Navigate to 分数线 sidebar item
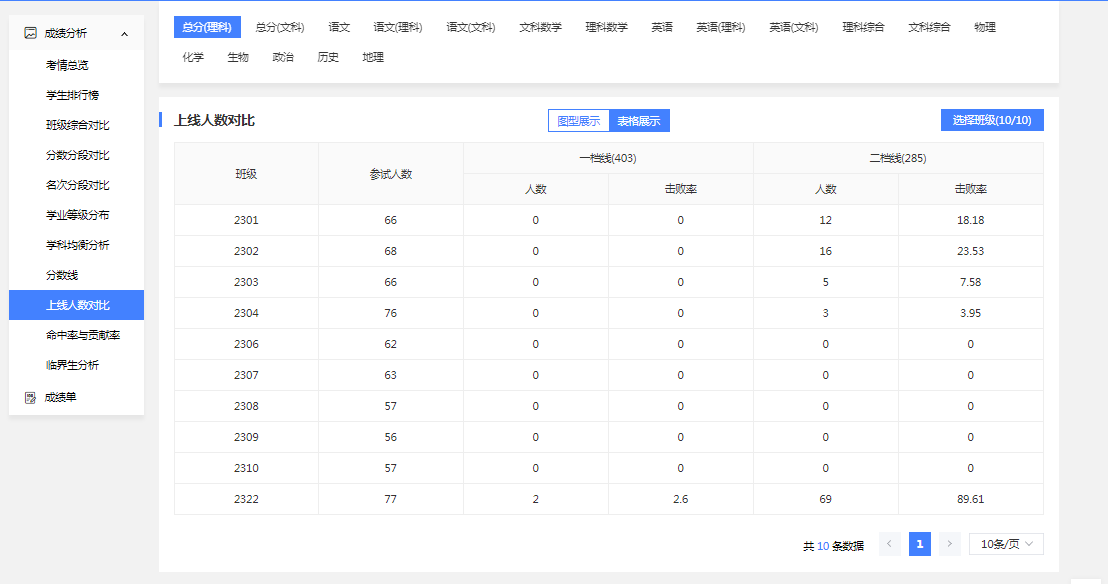1108x584 pixels. (62, 275)
